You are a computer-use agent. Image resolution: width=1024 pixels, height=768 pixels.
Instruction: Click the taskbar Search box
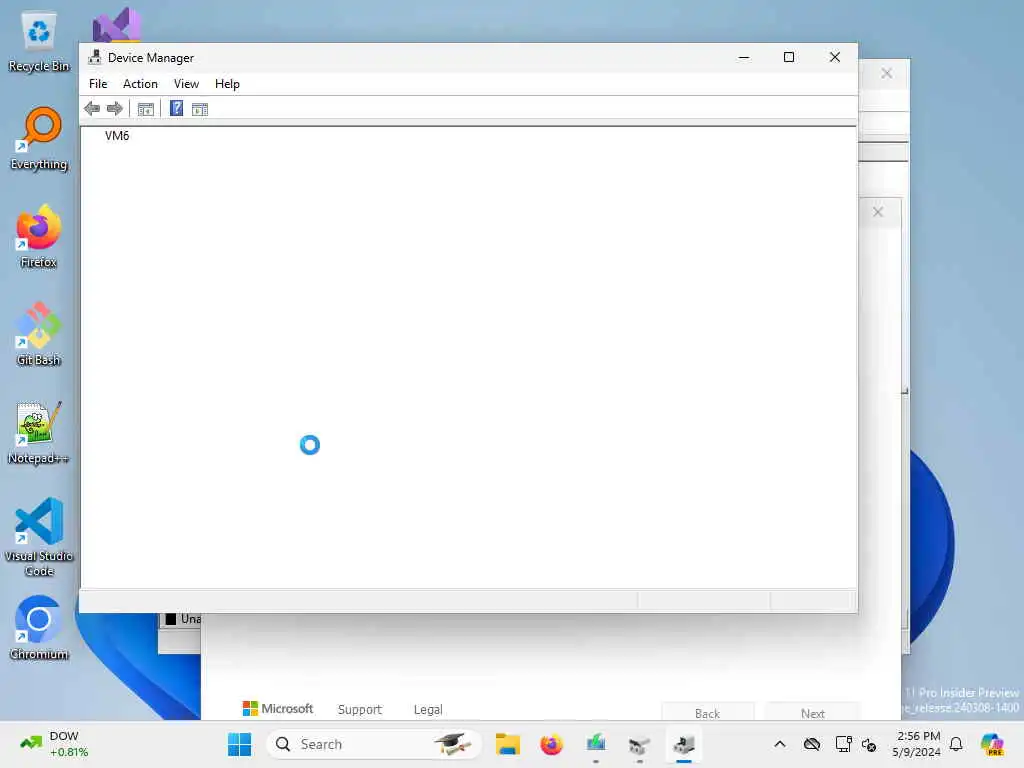tap(374, 744)
